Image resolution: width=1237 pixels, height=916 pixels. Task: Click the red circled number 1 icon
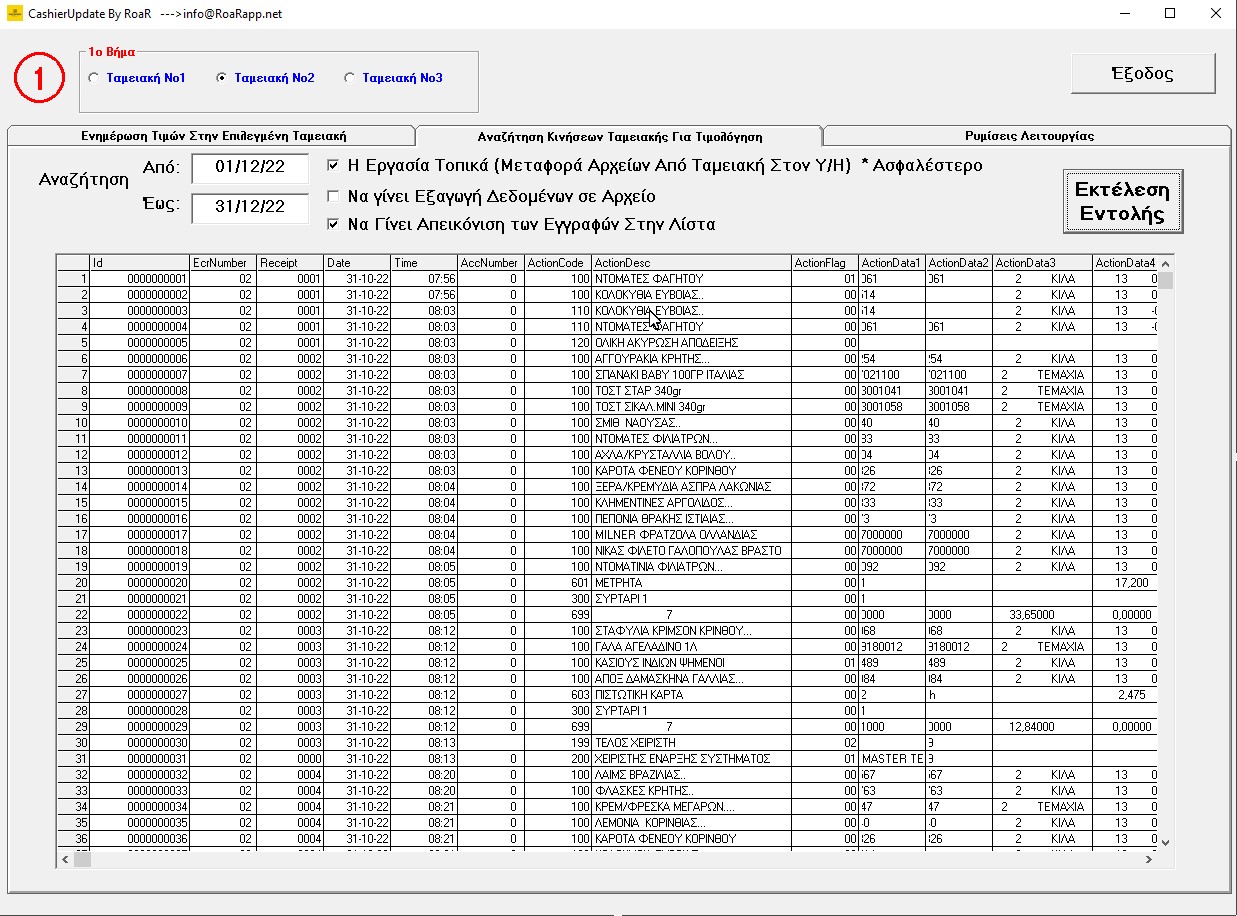(39, 79)
